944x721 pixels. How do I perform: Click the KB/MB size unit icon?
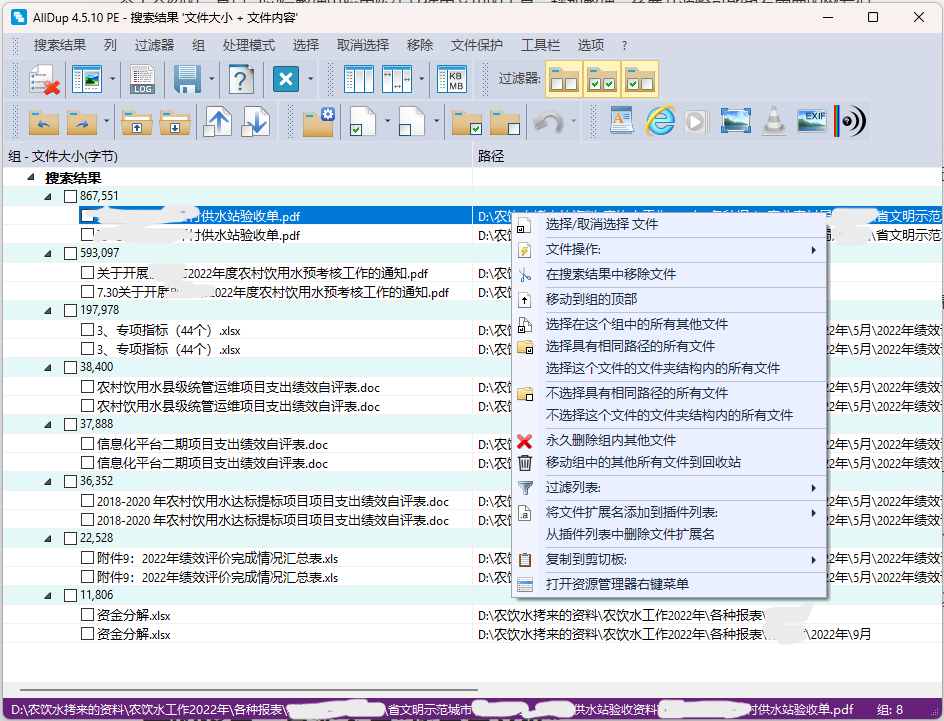tap(452, 79)
